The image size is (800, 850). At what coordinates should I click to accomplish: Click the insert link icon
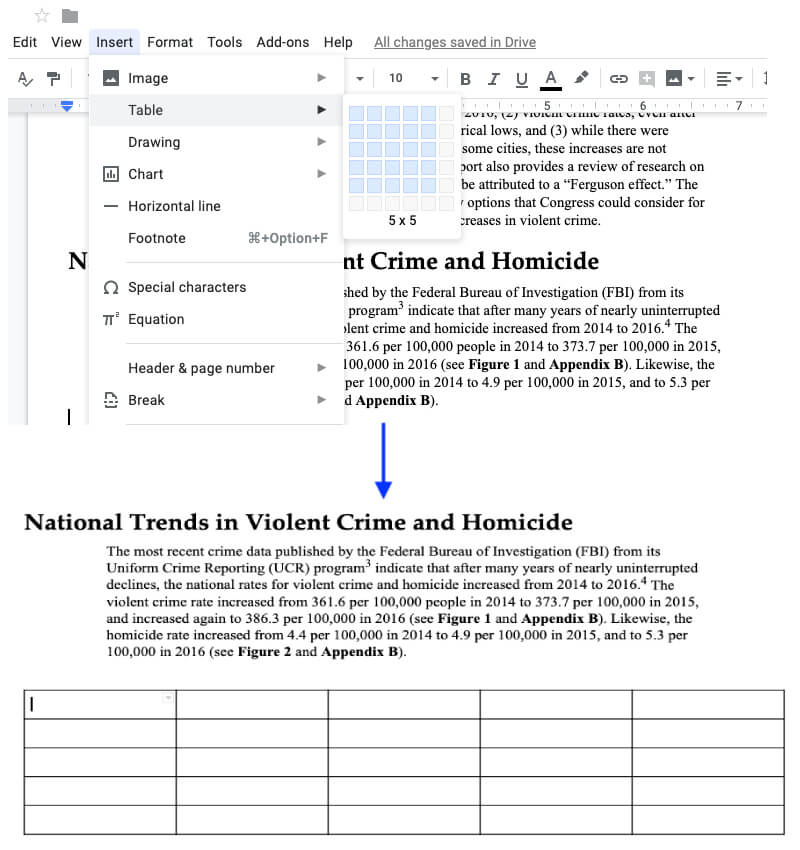click(618, 78)
